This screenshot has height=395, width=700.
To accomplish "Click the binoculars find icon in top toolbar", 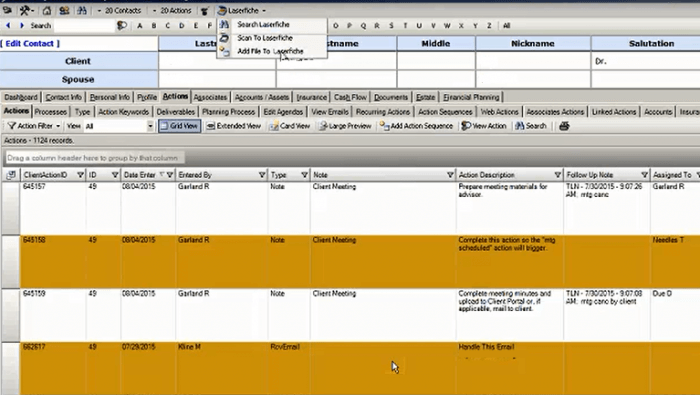I will (82, 10).
